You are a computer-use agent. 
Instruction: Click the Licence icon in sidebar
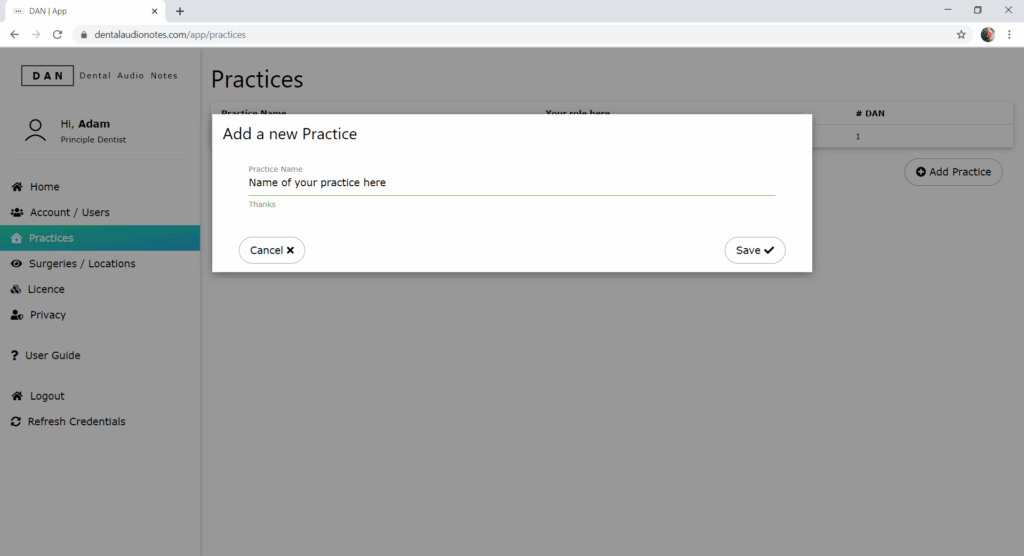click(16, 290)
